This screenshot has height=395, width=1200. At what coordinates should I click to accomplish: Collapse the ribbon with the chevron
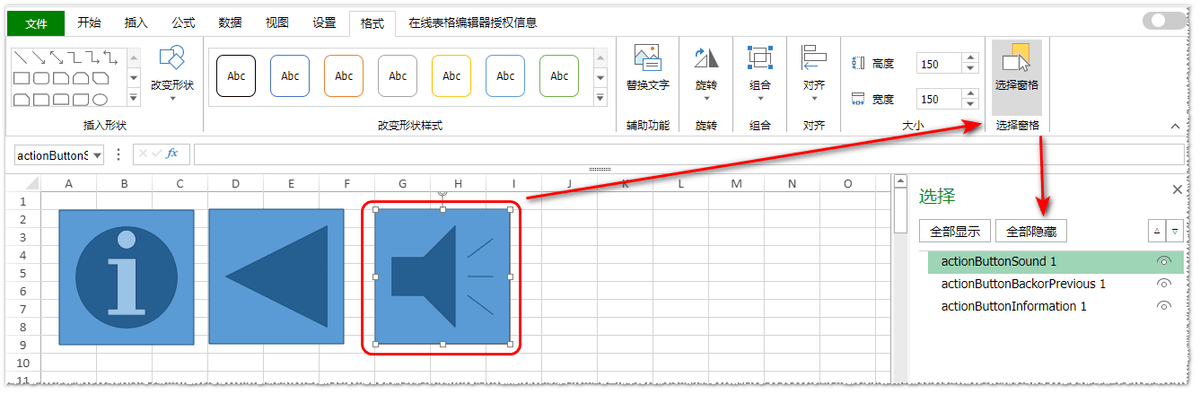1175,126
